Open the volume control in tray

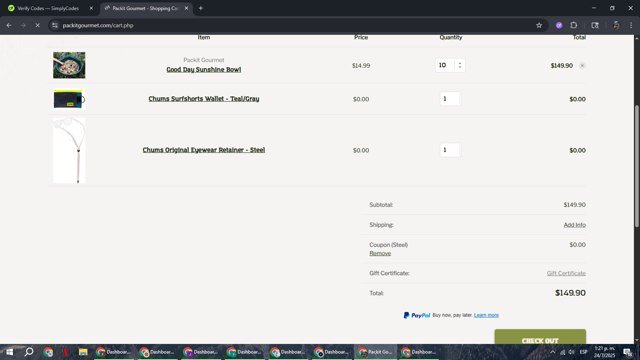571,352
